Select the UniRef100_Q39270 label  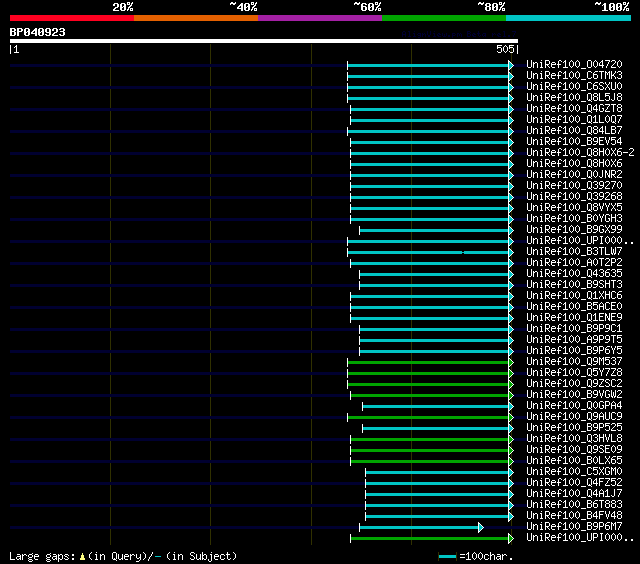coord(574,186)
